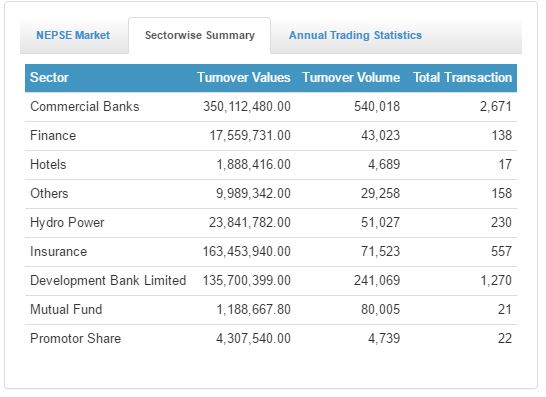This screenshot has height=397, width=546.
Task: Select the Commercial Banks row
Action: (271, 107)
